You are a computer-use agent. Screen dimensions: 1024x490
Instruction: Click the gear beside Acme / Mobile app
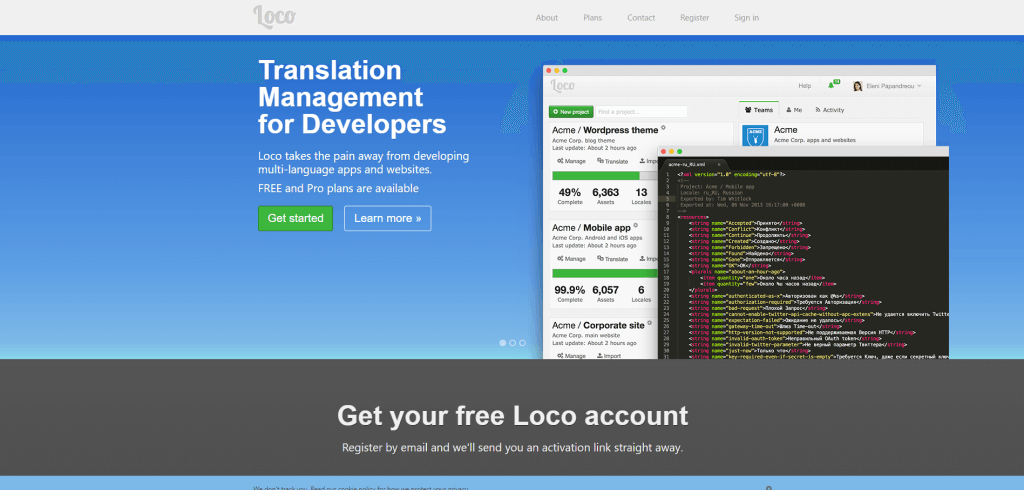(635, 225)
